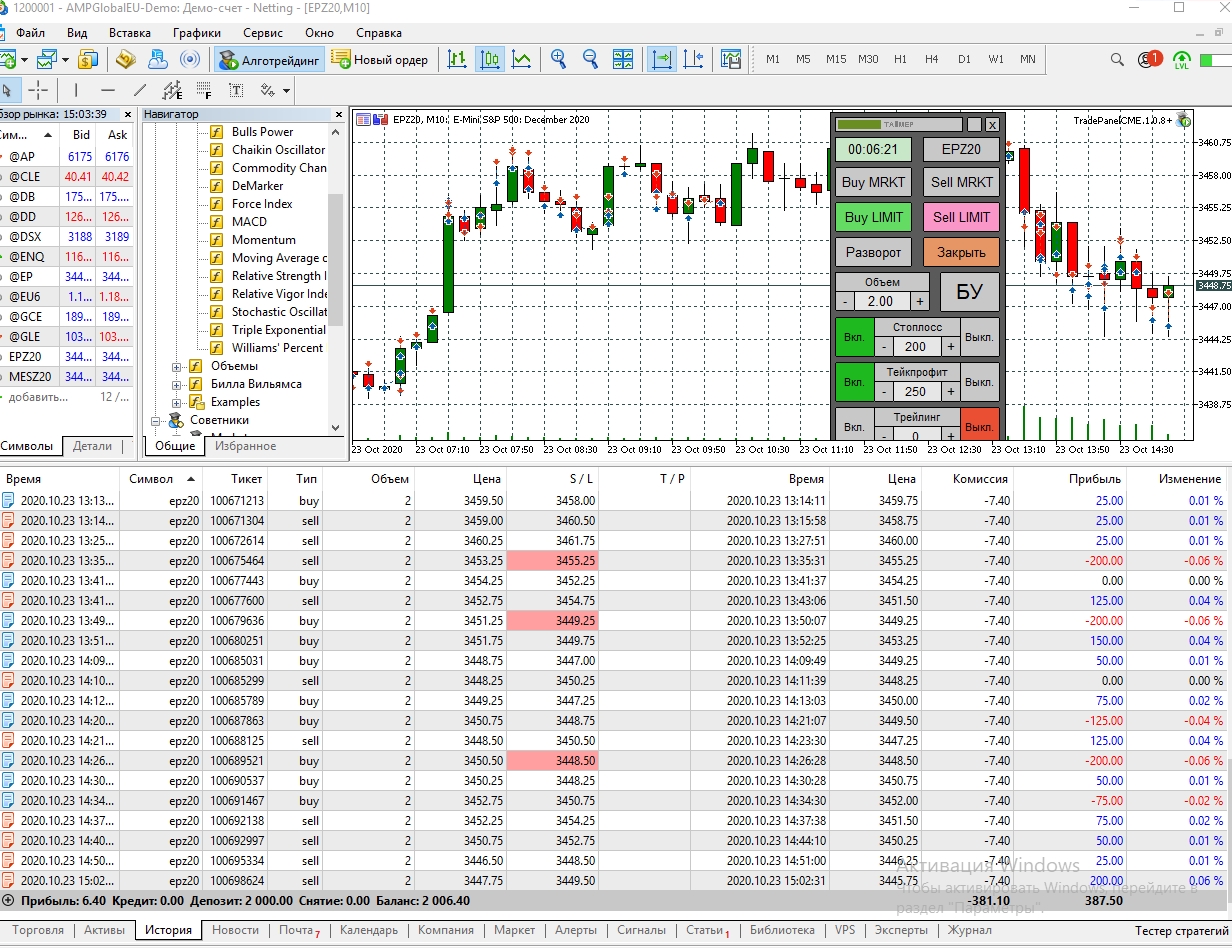
Task: Zoom in on the chart
Action: click(559, 60)
